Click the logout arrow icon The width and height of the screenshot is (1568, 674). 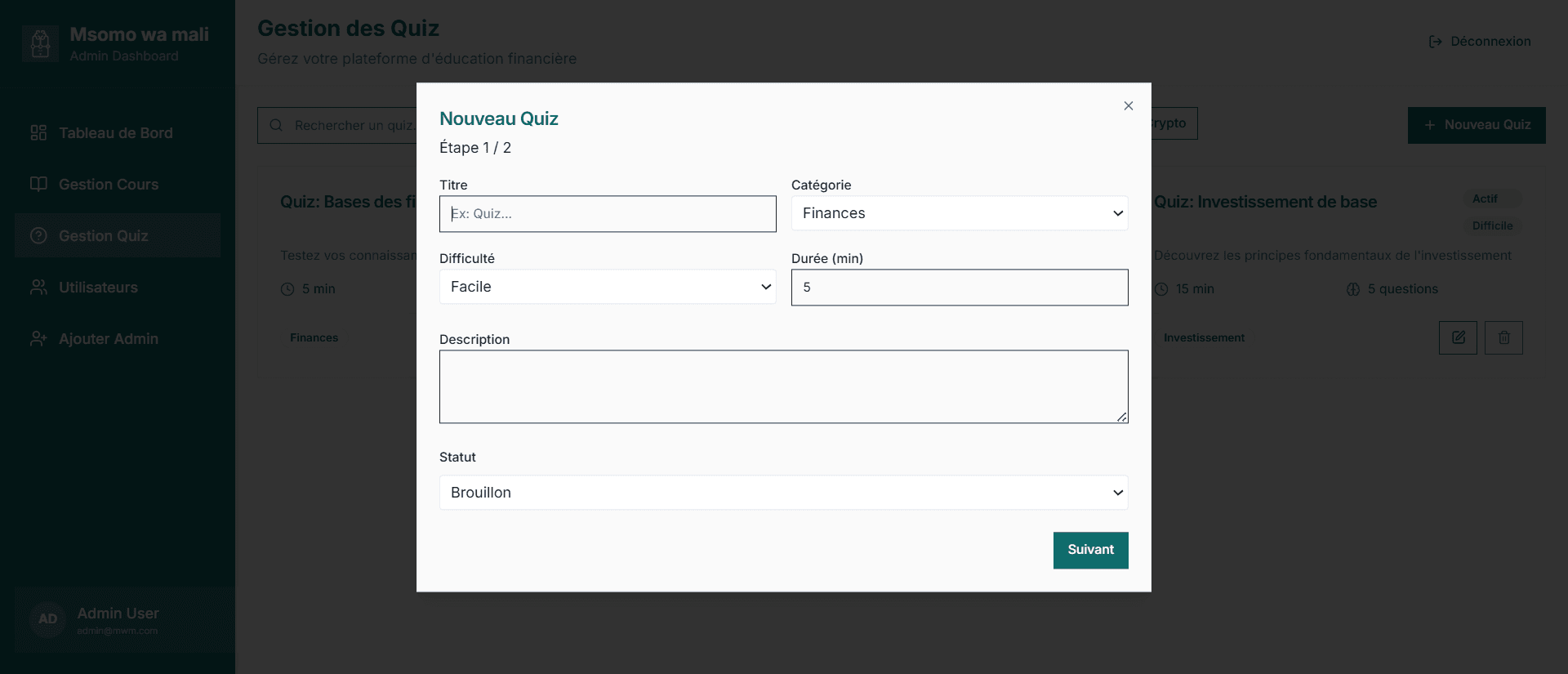tap(1435, 42)
